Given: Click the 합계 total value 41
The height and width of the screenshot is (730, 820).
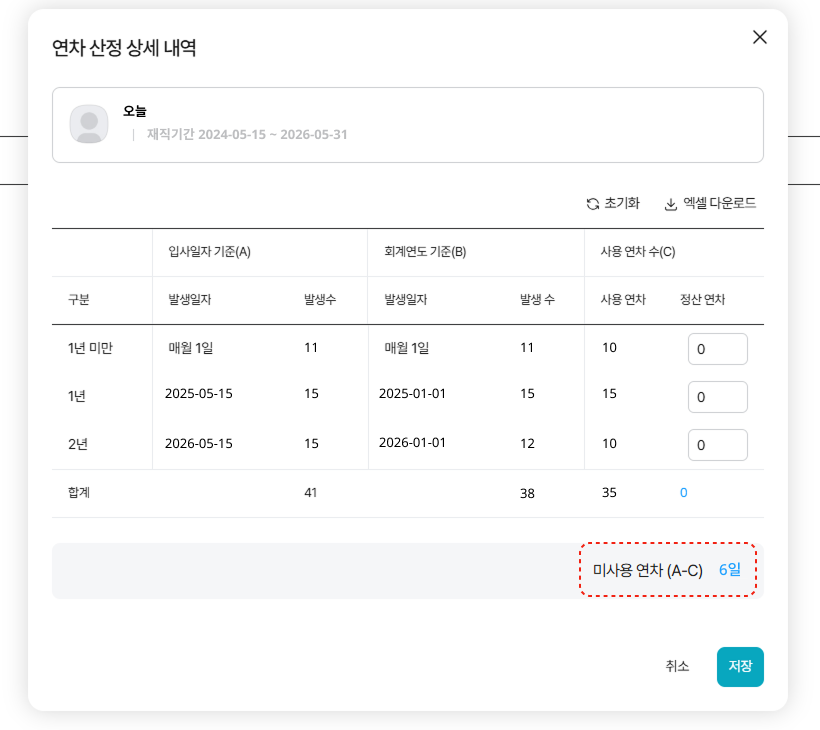Looking at the screenshot, I should point(311,492).
